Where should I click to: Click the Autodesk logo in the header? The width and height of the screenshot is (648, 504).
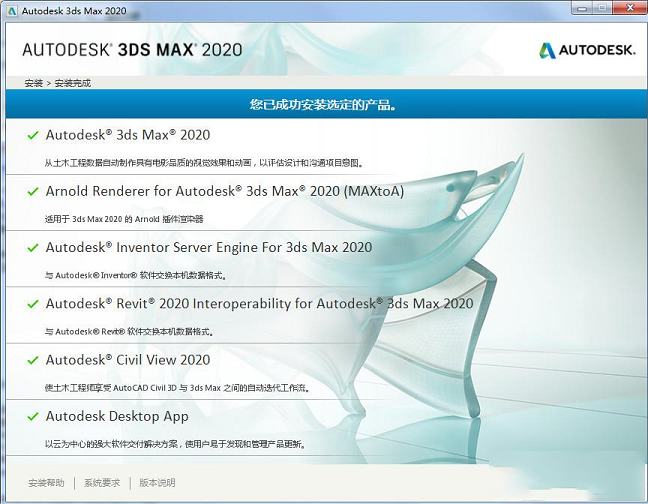click(587, 50)
